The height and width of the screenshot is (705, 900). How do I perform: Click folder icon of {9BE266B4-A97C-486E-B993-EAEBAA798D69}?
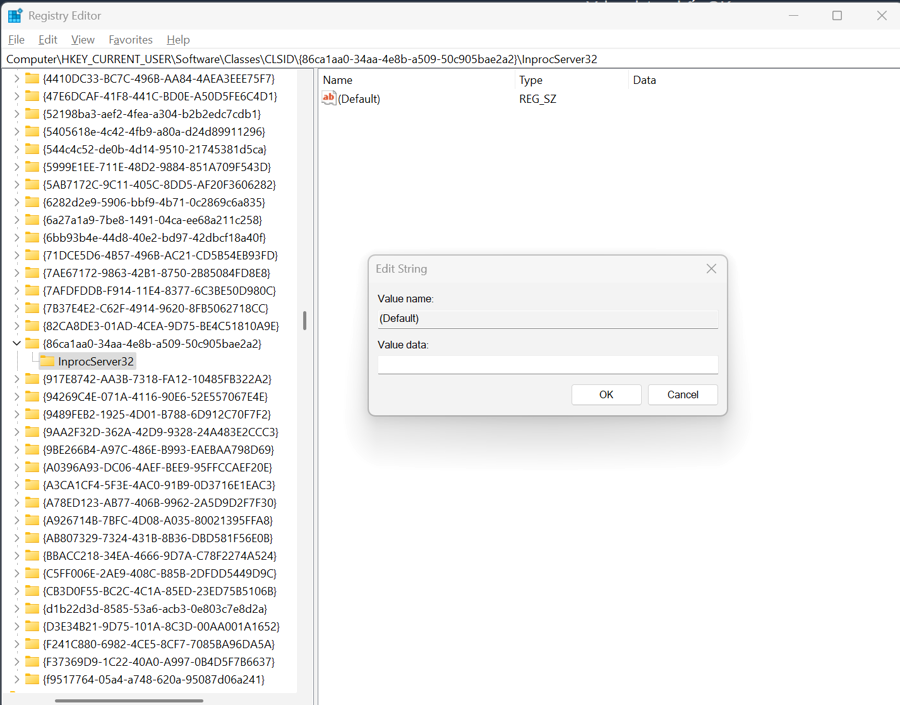click(x=32, y=450)
